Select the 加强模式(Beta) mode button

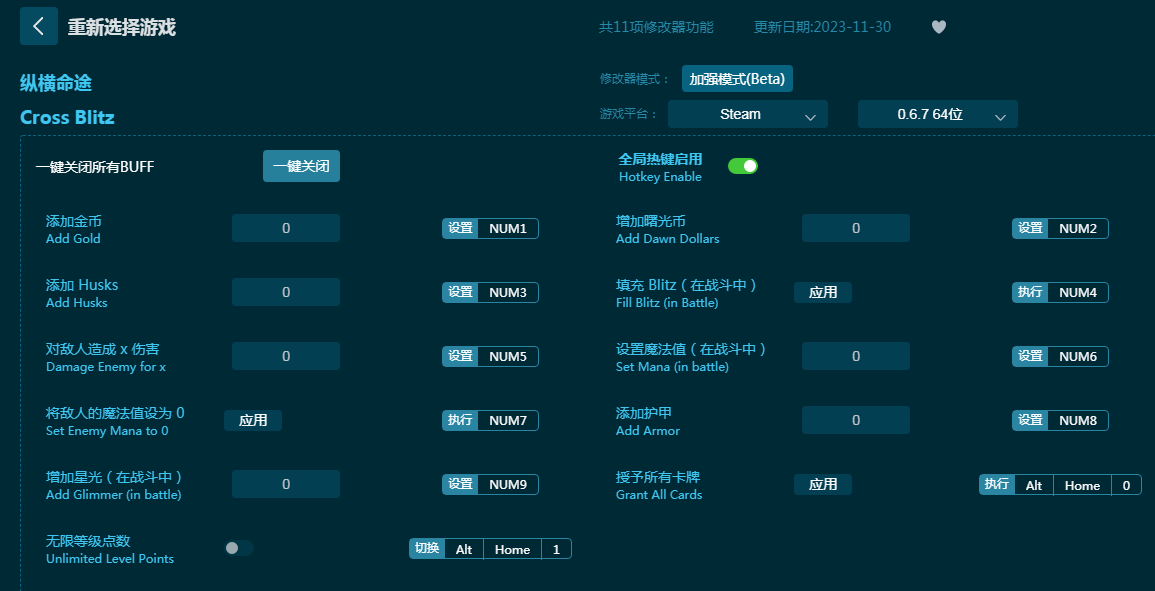click(x=737, y=79)
